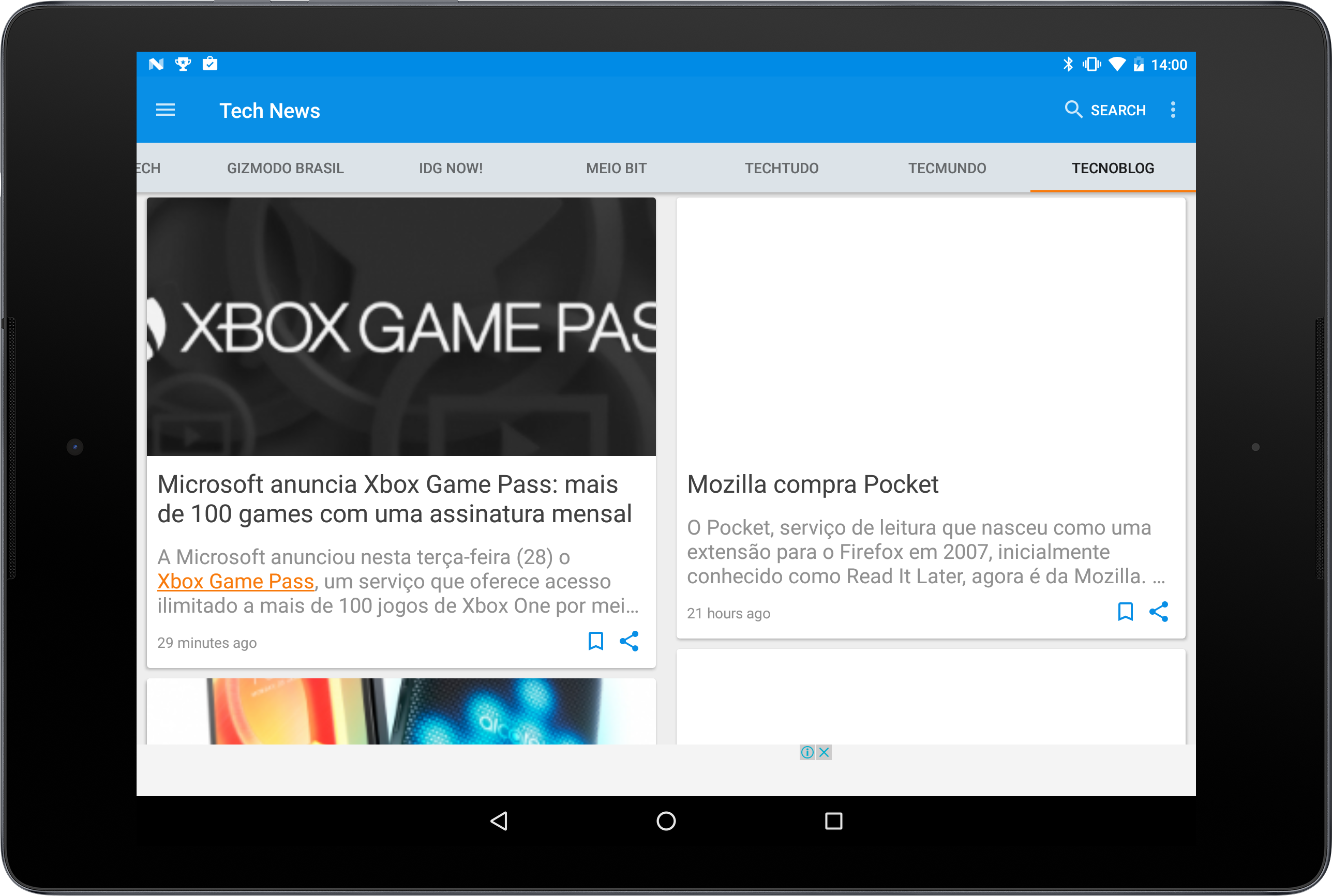Switch to the TecMundo tab
1332x896 pixels.
(947, 168)
